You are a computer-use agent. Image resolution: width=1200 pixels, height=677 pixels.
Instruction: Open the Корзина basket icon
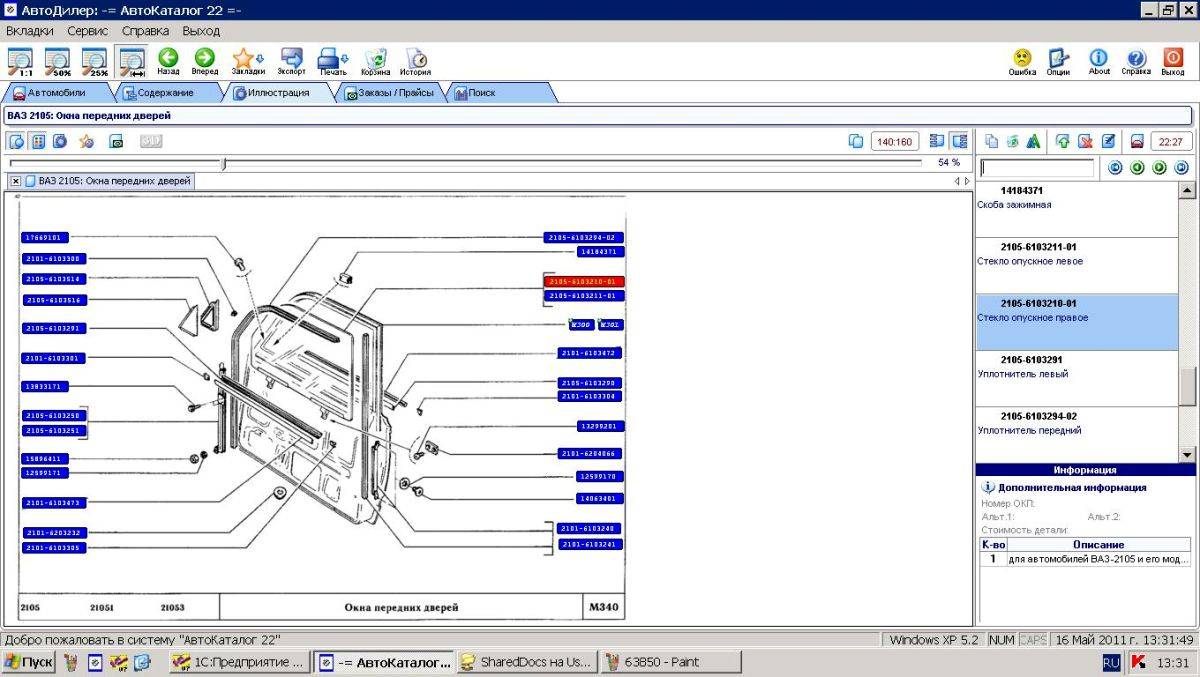click(x=376, y=62)
